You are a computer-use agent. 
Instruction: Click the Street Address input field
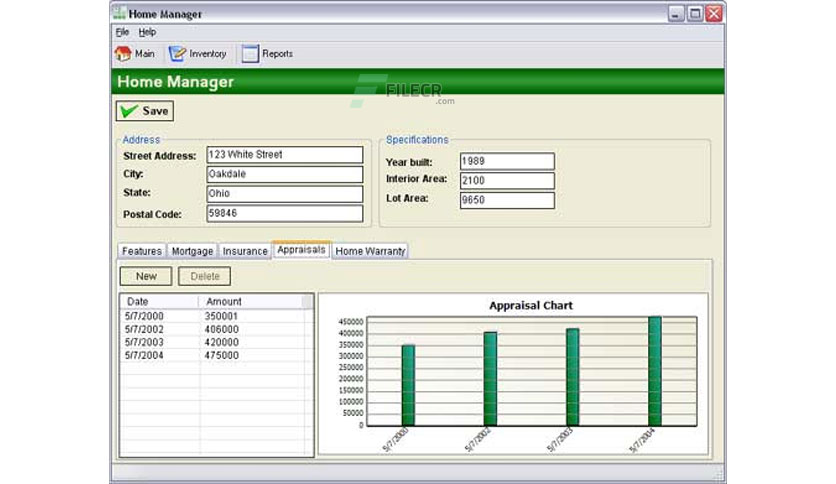[285, 155]
